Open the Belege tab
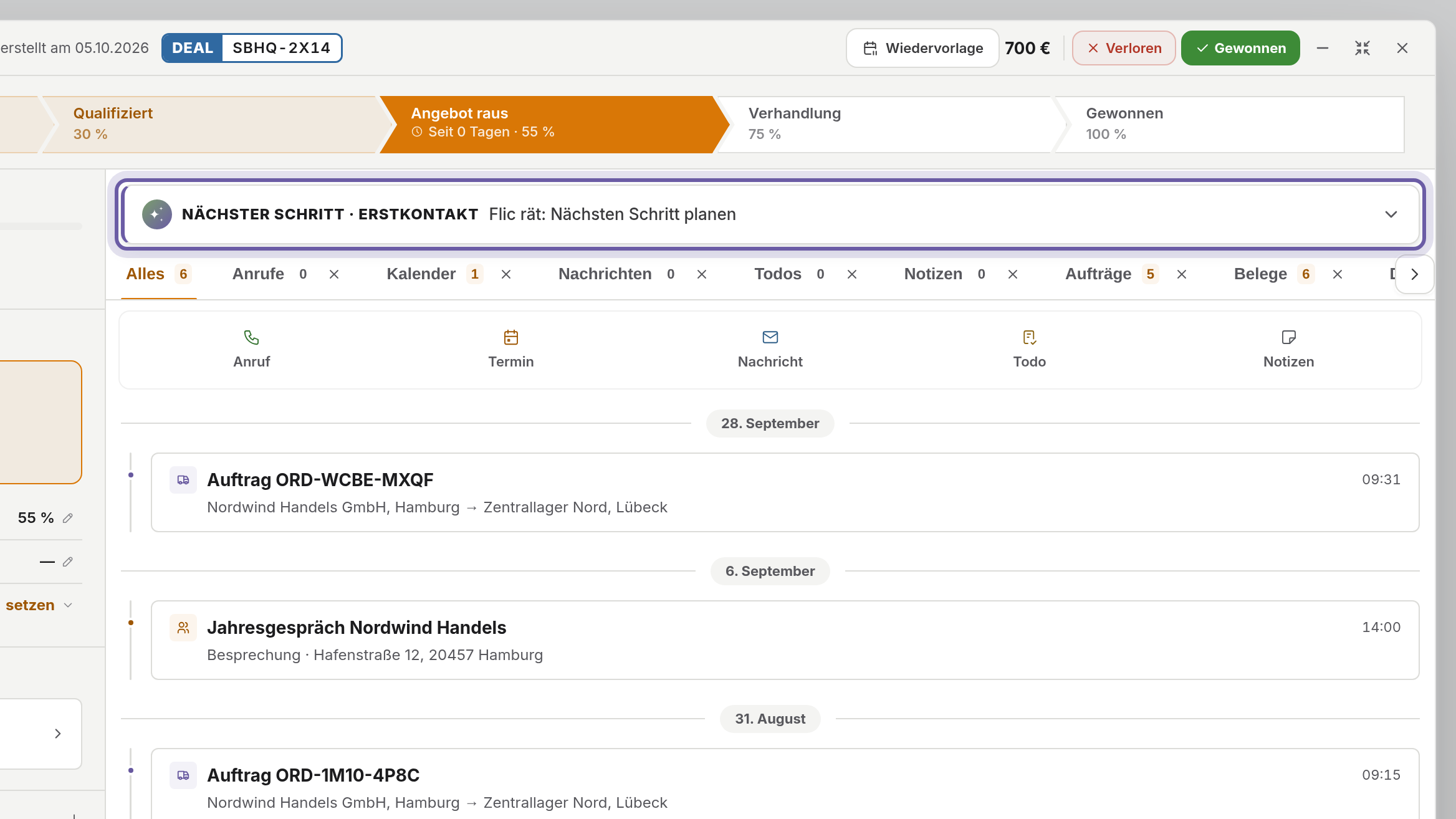The height and width of the screenshot is (819, 1456). point(1274,274)
